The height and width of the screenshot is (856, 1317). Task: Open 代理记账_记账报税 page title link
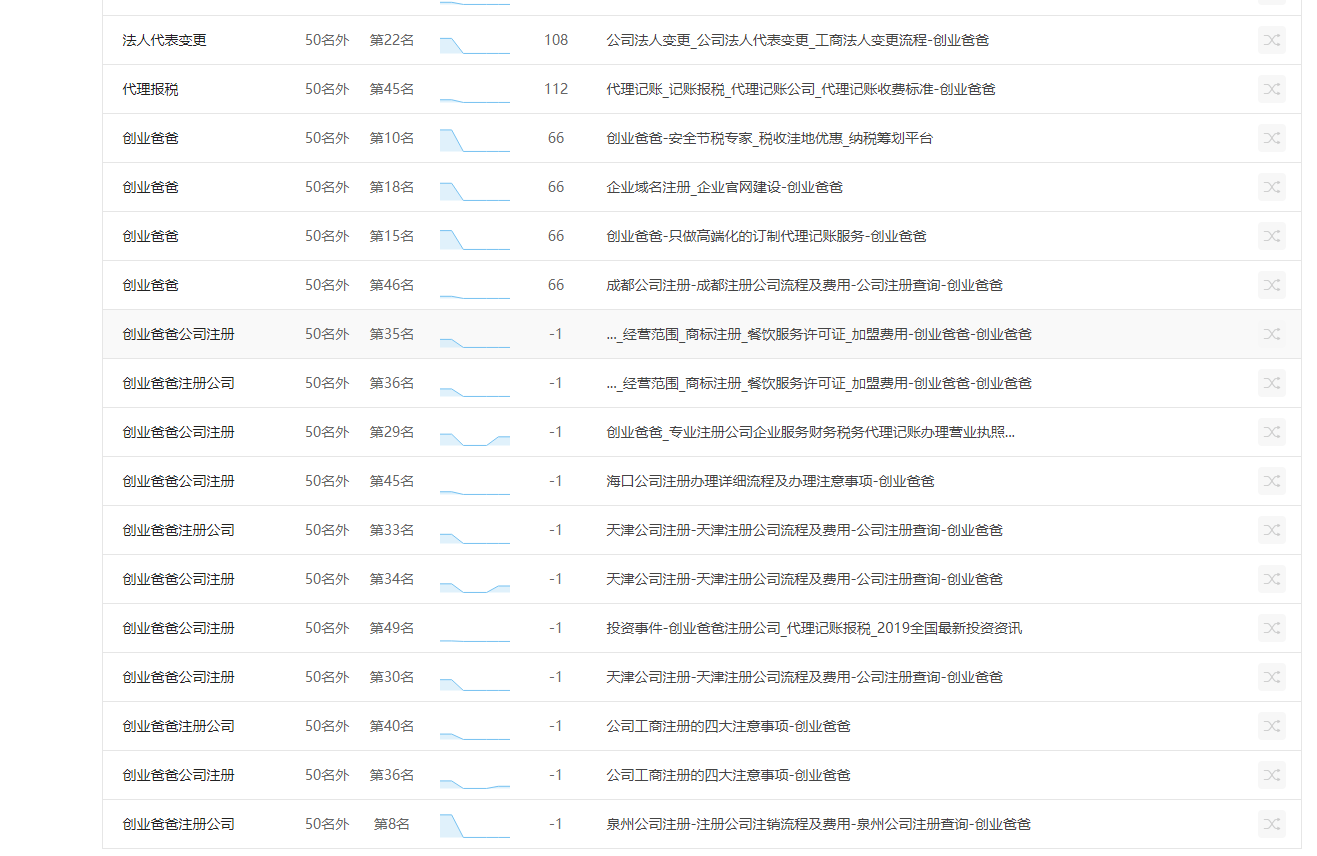click(x=801, y=89)
